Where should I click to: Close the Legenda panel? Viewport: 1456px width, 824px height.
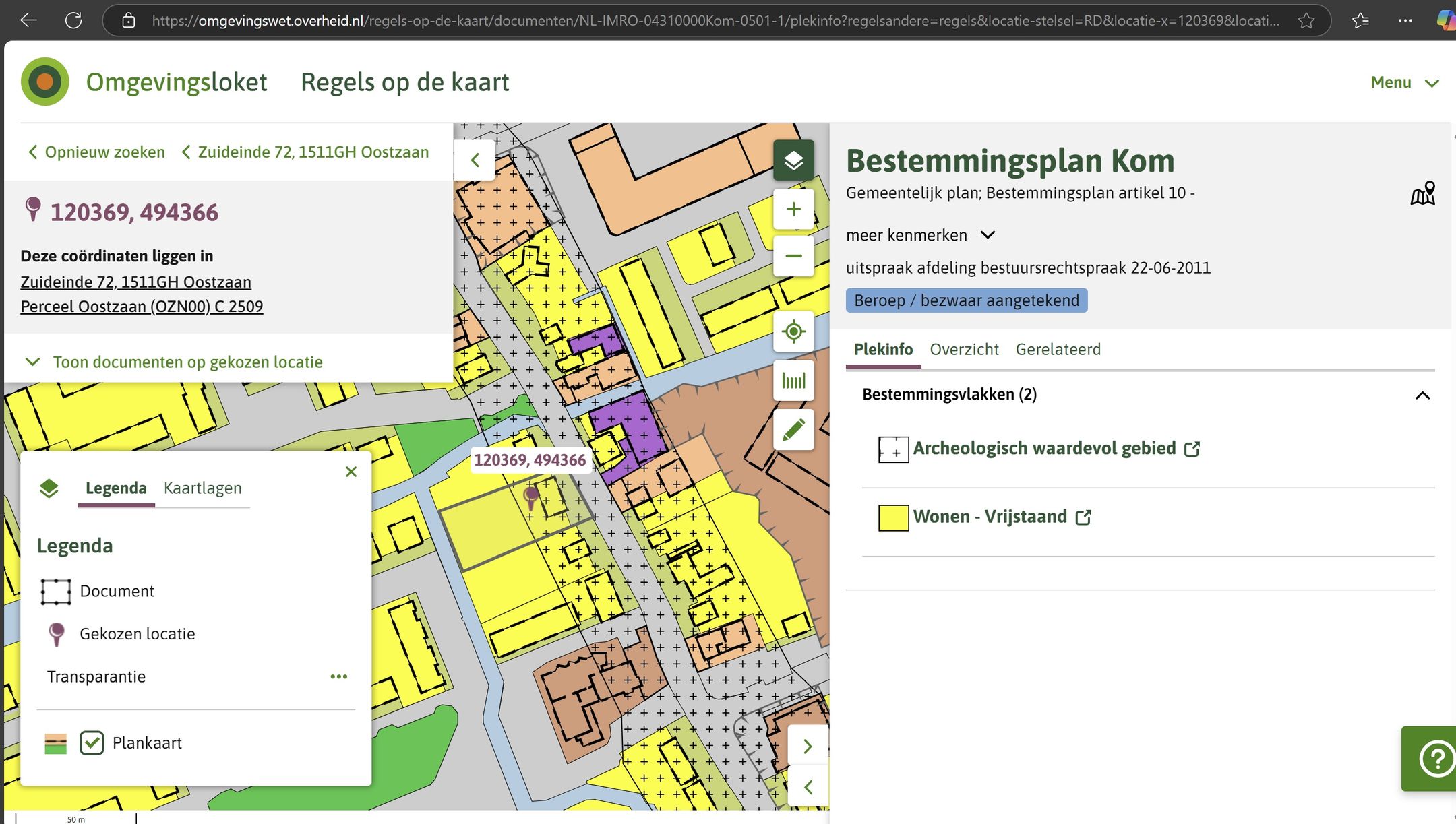(x=351, y=472)
